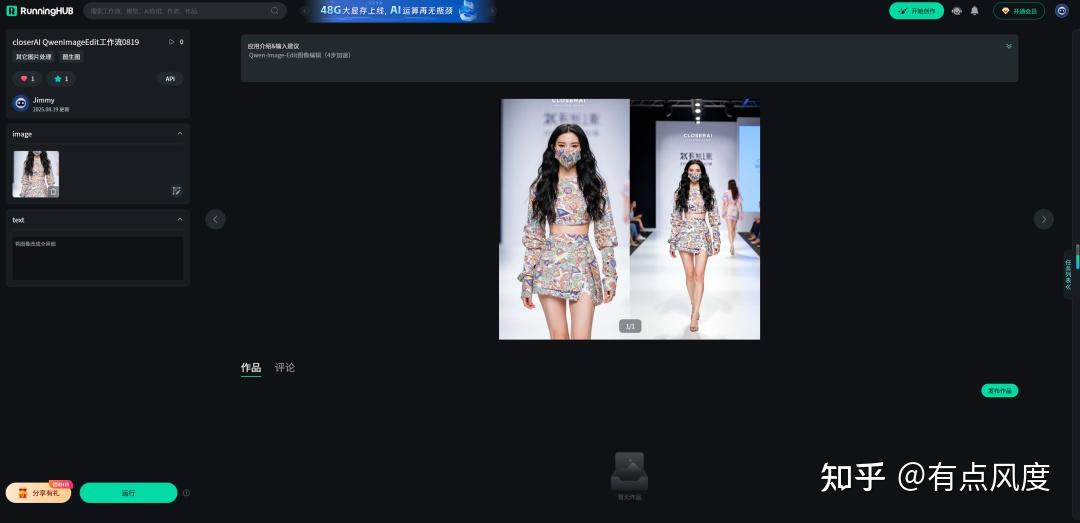Click the 发布作品 publish button
This screenshot has height=523, width=1080.
point(999,391)
